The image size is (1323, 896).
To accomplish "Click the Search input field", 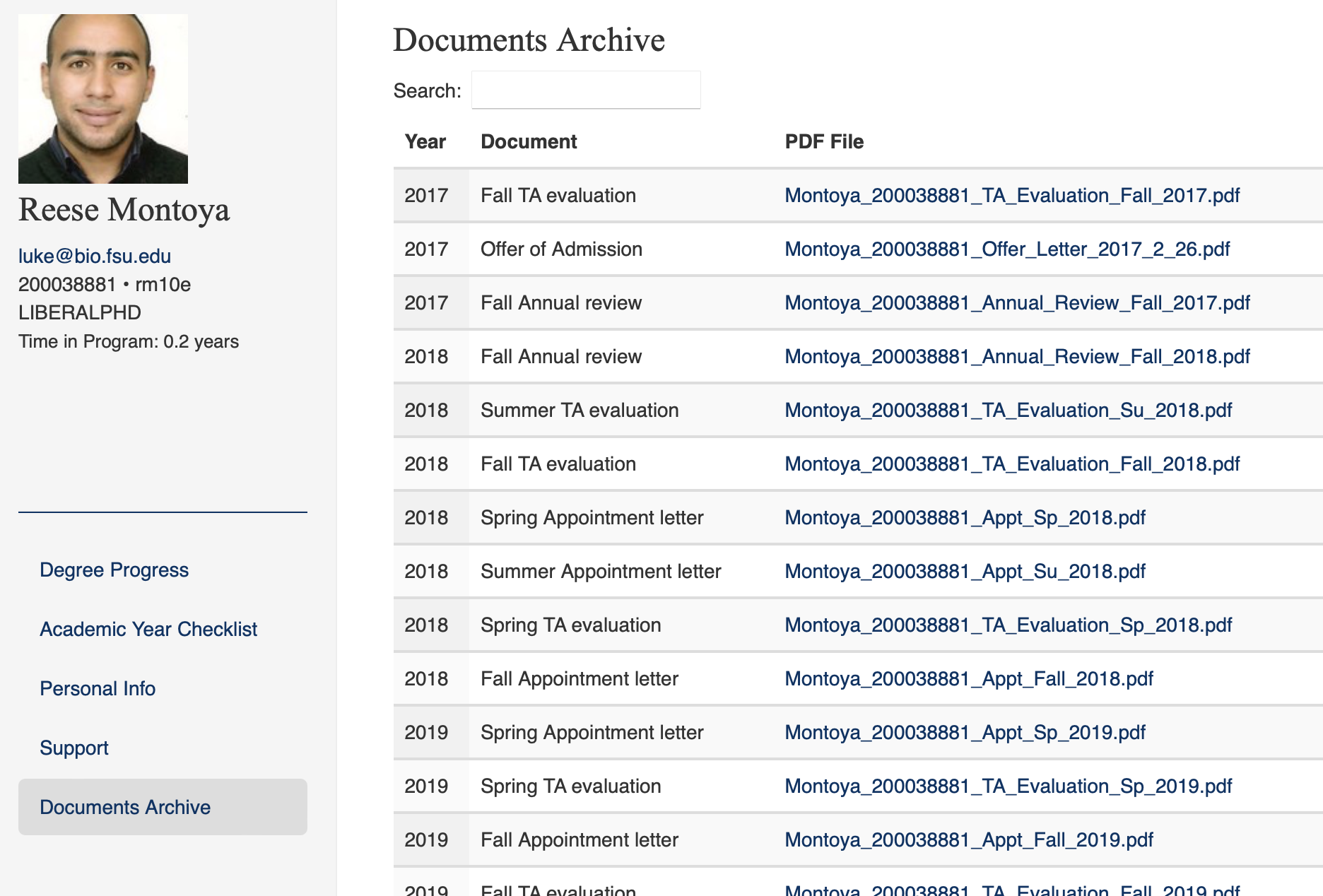I will point(586,90).
